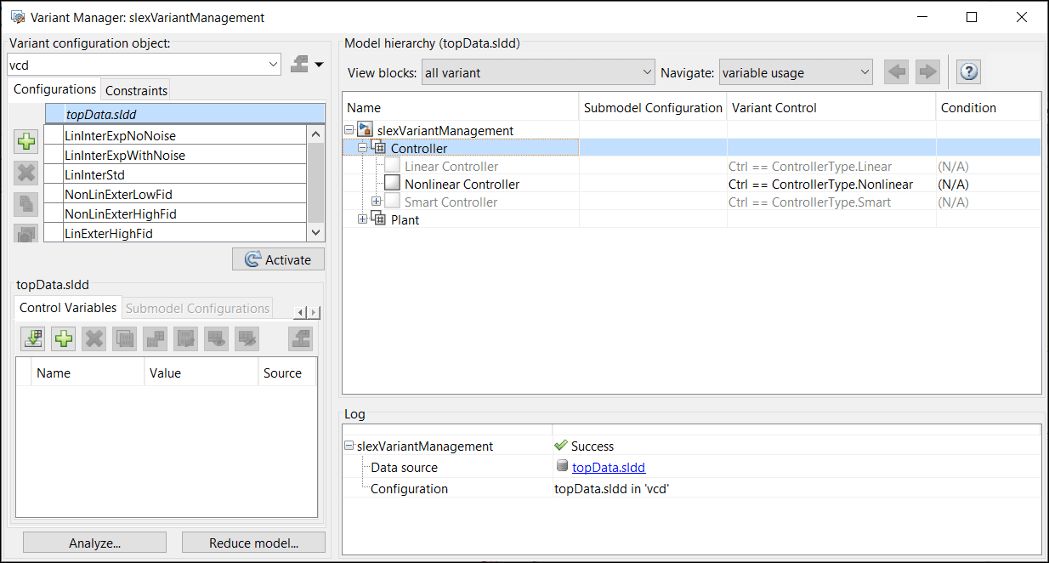Collapse the Controller tree node

pyautogui.click(x=363, y=148)
